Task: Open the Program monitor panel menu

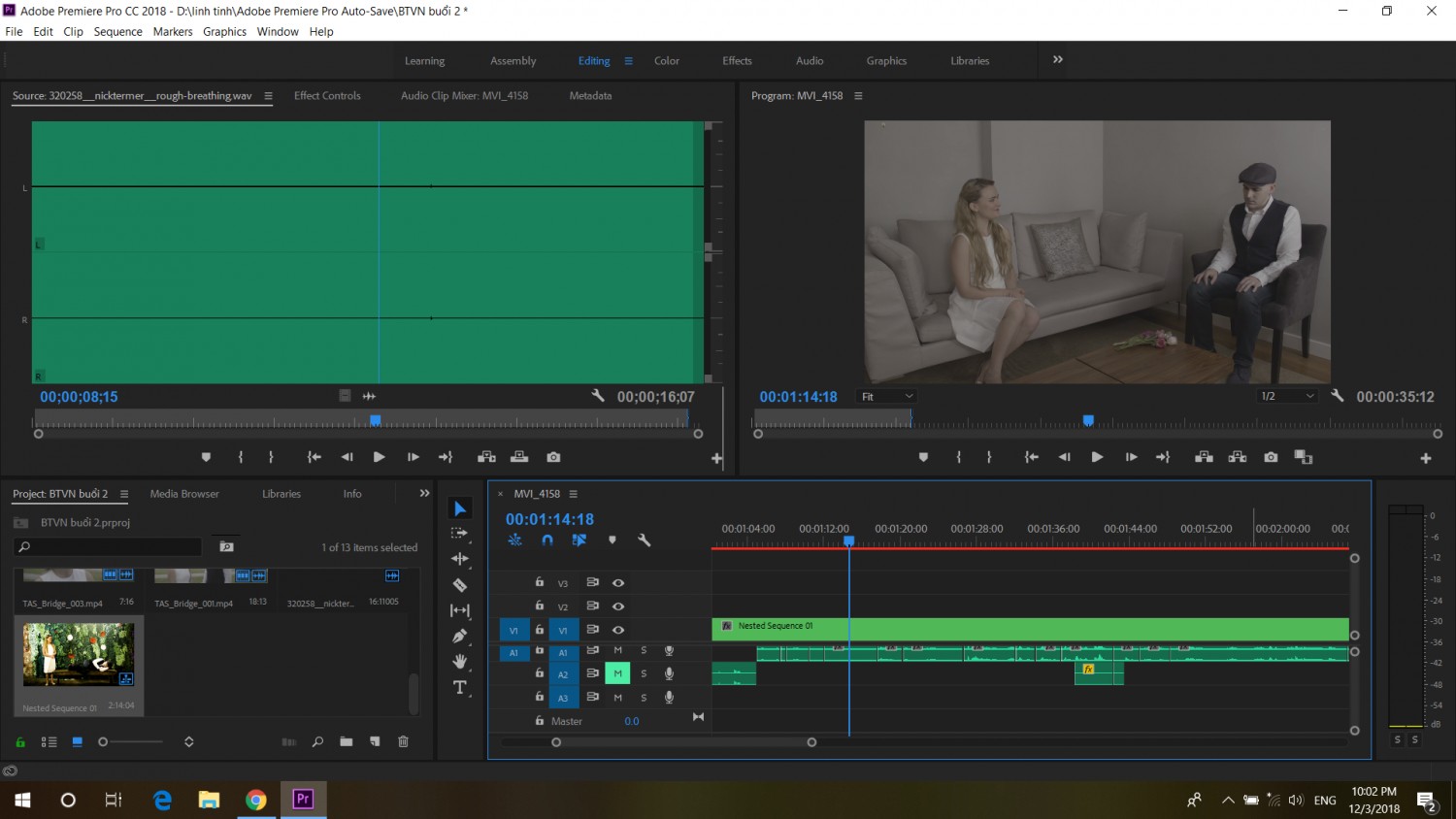Action: pos(858,96)
